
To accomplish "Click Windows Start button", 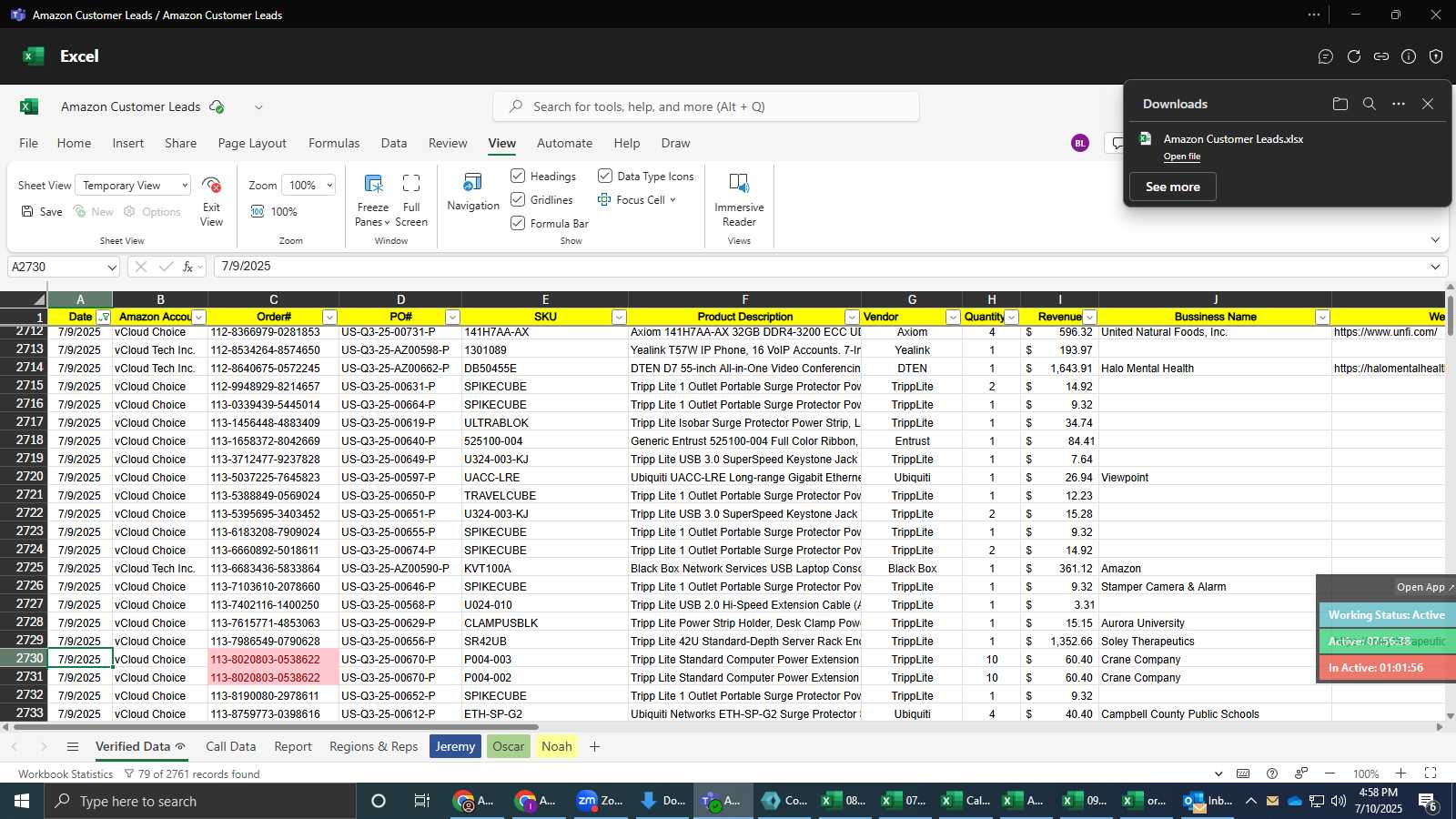I will coord(22,801).
